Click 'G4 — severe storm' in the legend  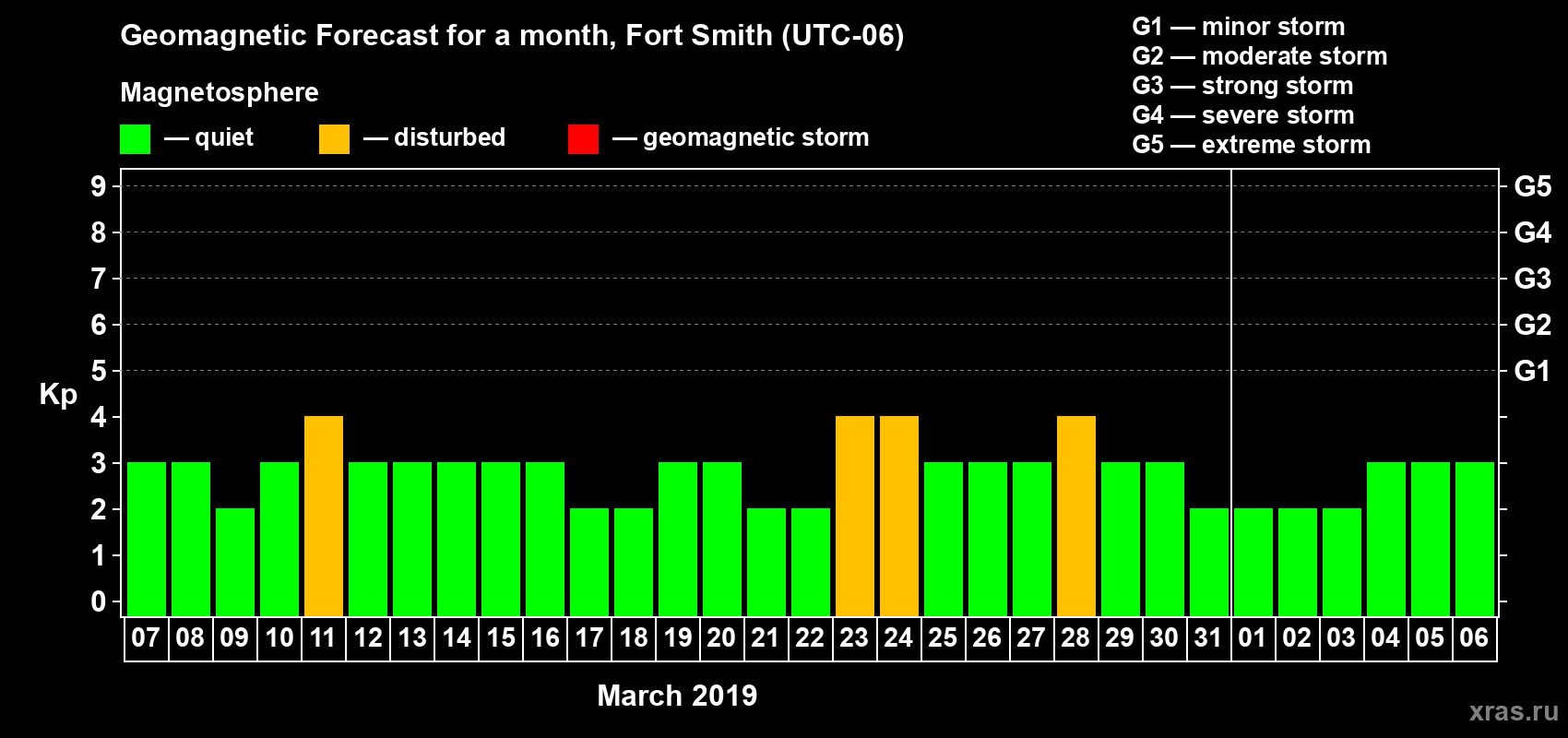coord(1243,115)
